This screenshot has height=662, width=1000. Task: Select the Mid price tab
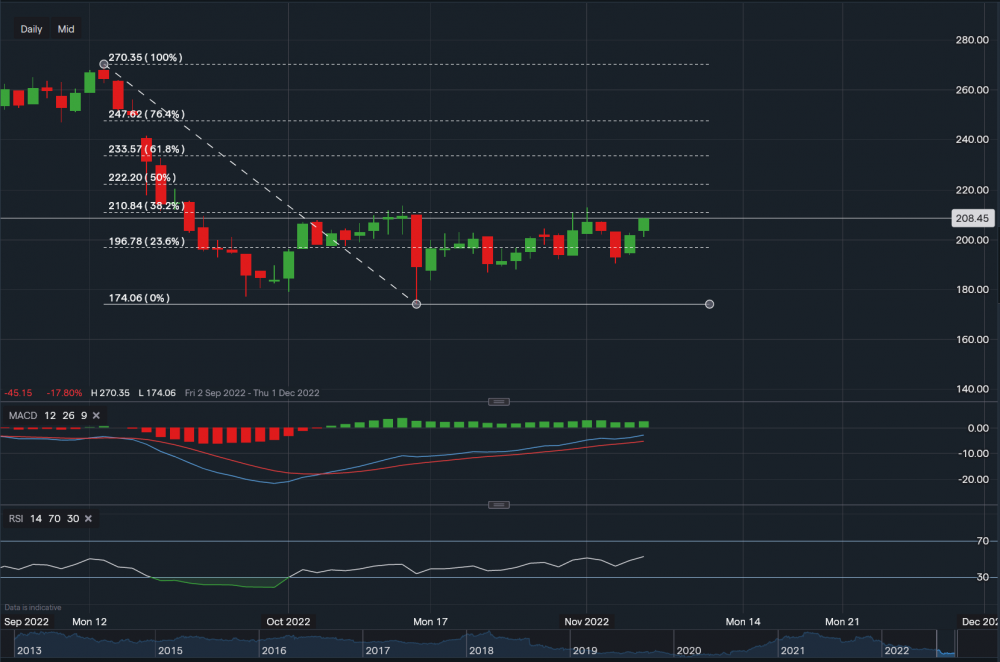(x=65, y=29)
